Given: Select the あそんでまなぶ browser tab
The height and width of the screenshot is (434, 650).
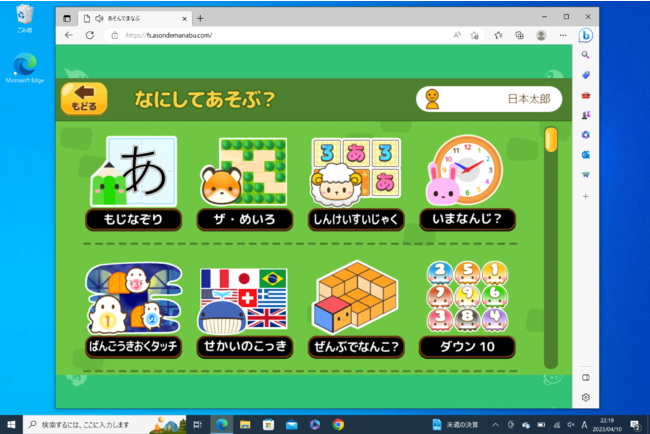Looking at the screenshot, I should point(134,18).
